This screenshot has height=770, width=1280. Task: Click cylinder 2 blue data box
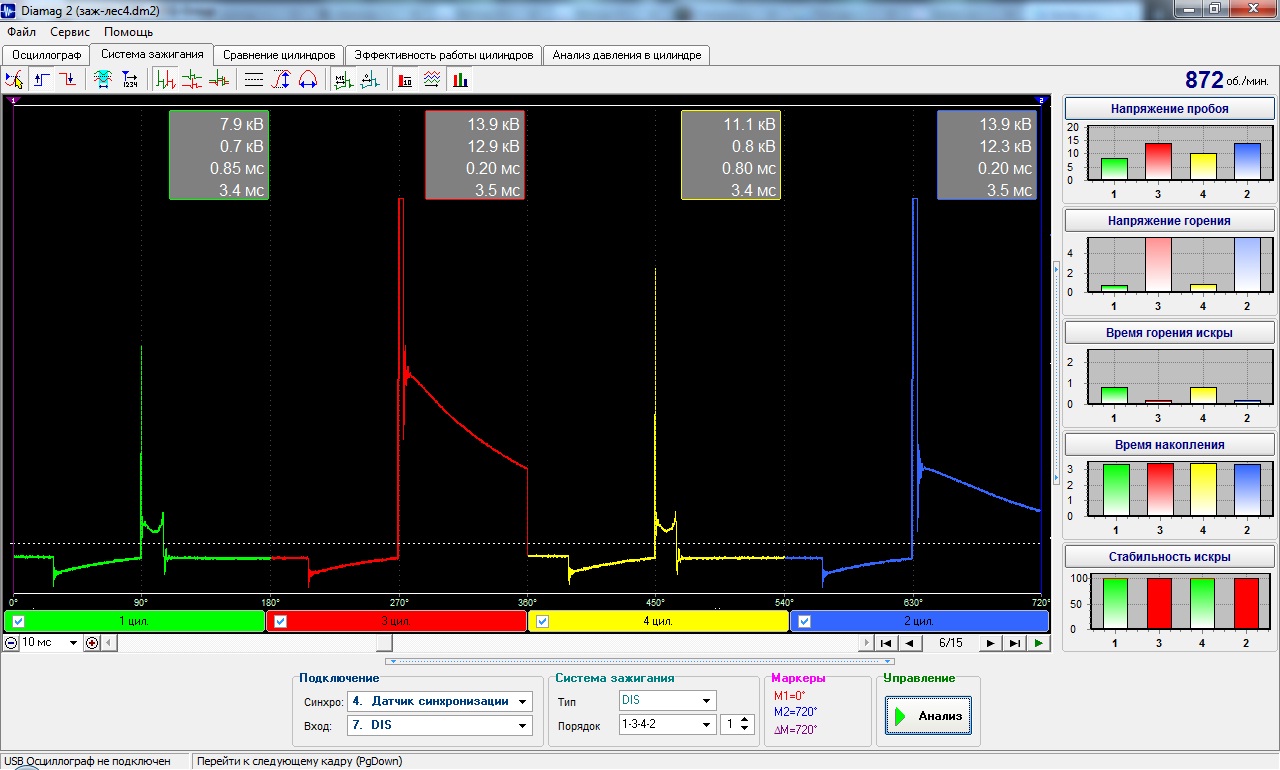tap(987, 155)
